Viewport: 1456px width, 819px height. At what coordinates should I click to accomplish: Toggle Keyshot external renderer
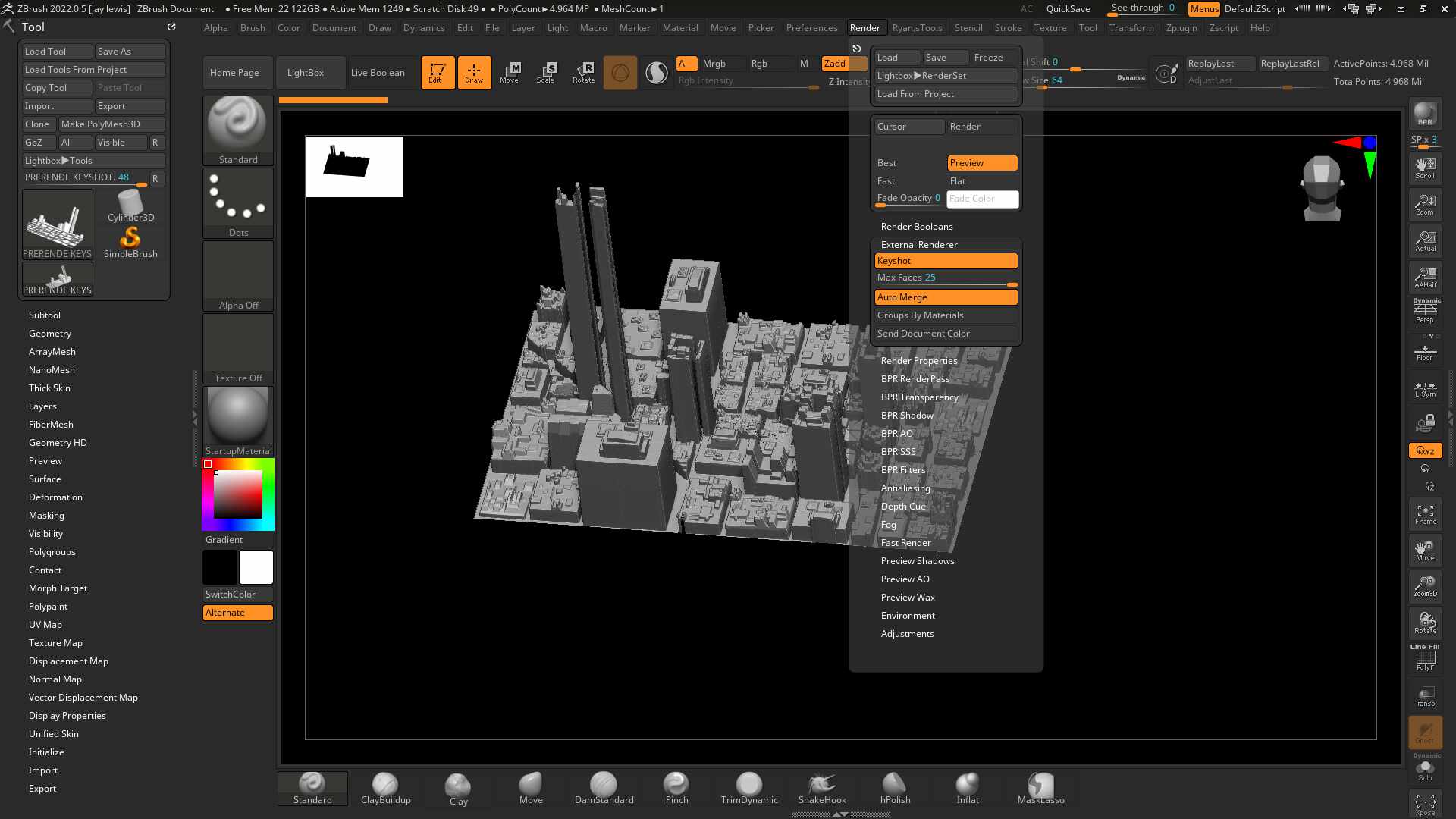(x=946, y=261)
